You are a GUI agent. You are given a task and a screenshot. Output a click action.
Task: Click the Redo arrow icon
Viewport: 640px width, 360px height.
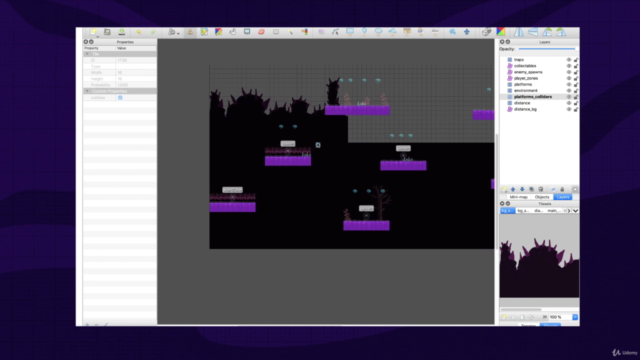(153, 32)
